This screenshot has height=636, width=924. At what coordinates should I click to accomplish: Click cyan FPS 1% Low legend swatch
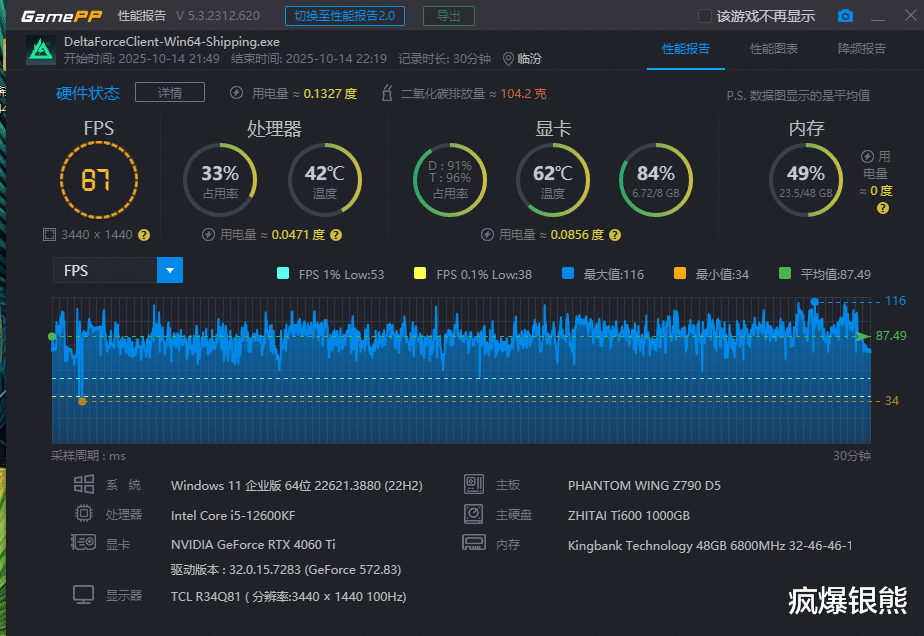click(283, 273)
